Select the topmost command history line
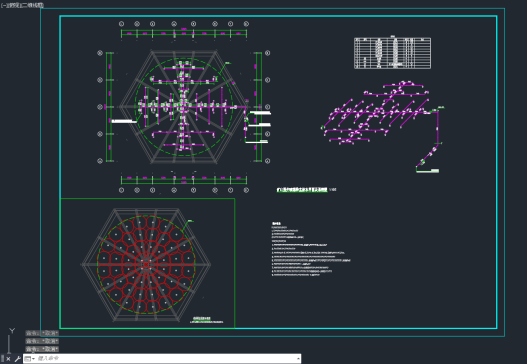 pos(42,333)
